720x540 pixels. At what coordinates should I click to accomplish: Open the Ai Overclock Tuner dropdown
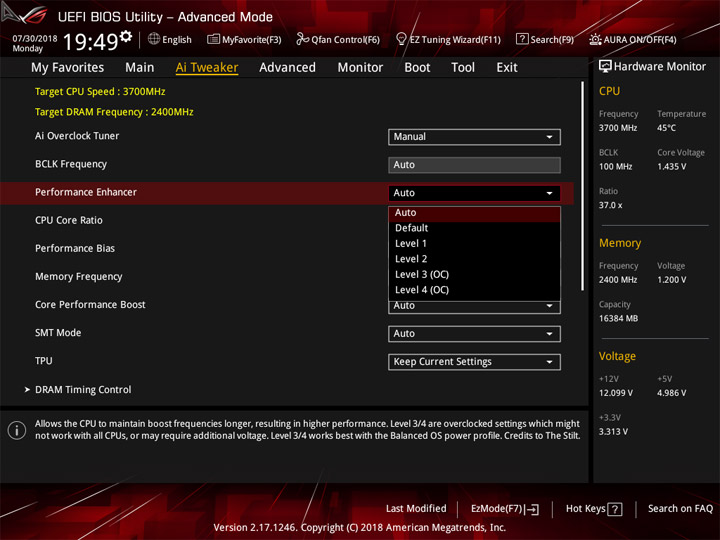pos(474,137)
